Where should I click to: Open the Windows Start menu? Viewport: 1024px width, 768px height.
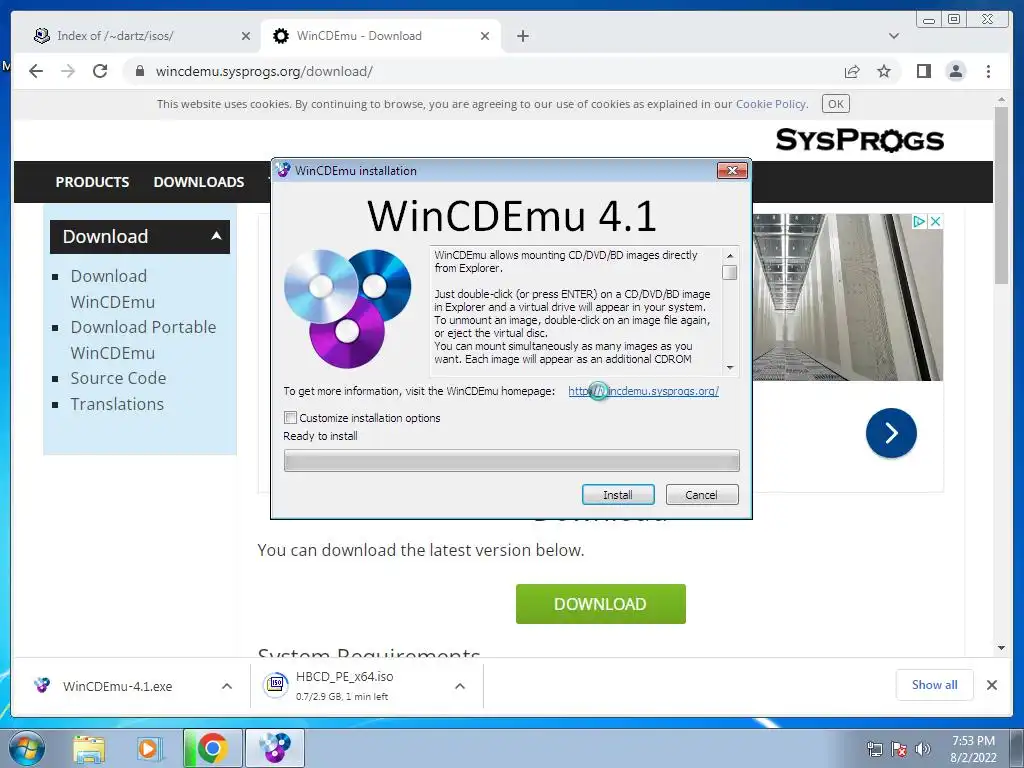tap(27, 748)
